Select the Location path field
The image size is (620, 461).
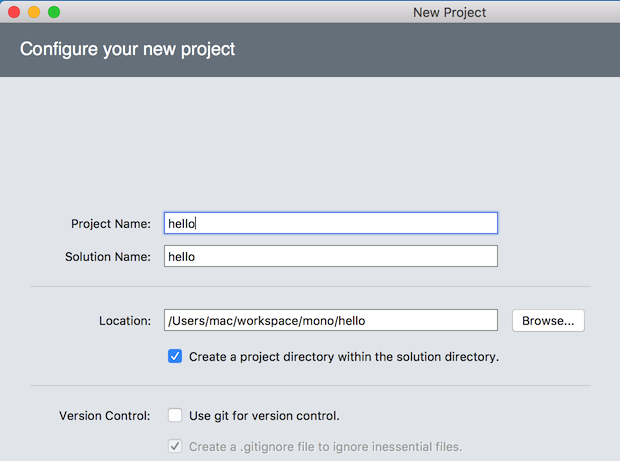(x=330, y=321)
